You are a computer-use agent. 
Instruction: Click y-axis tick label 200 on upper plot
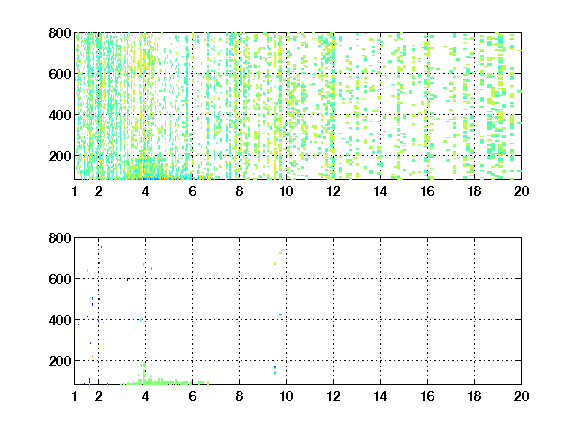click(x=60, y=156)
